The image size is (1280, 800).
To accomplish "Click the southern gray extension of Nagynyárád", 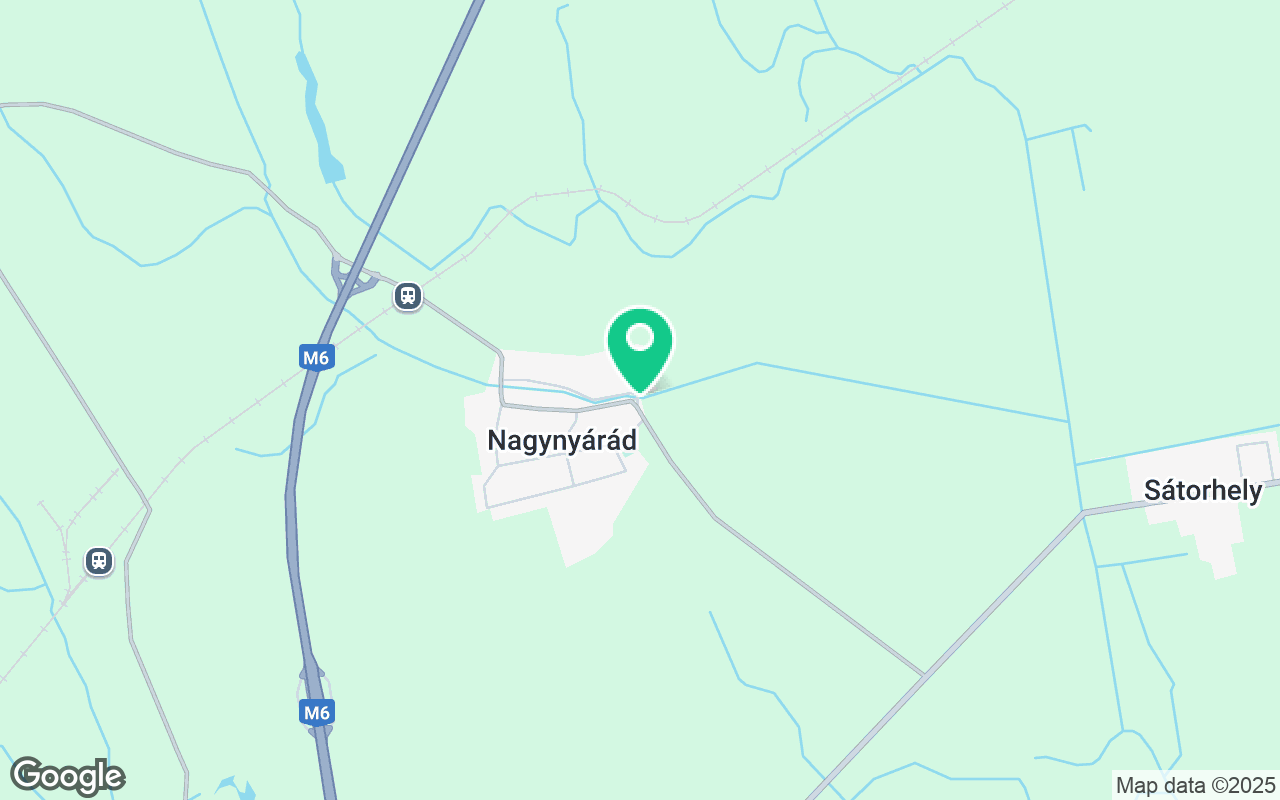I will [590, 525].
